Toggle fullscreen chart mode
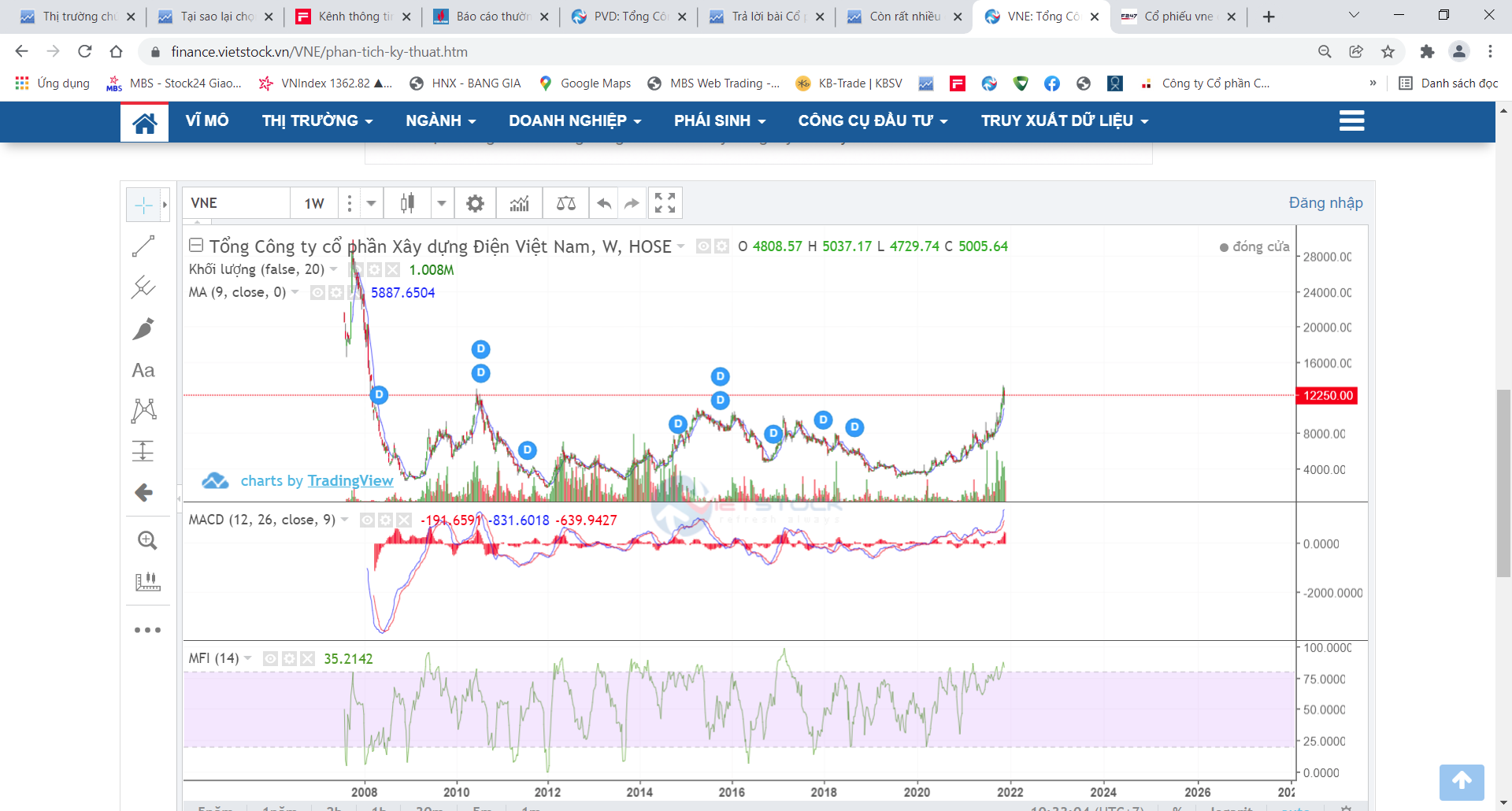1512x811 pixels. click(x=665, y=203)
